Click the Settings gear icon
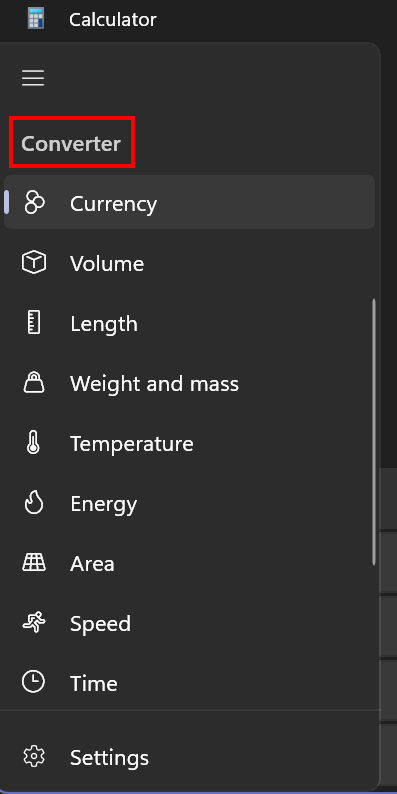Viewport: 397px width, 794px height. pyautogui.click(x=34, y=757)
